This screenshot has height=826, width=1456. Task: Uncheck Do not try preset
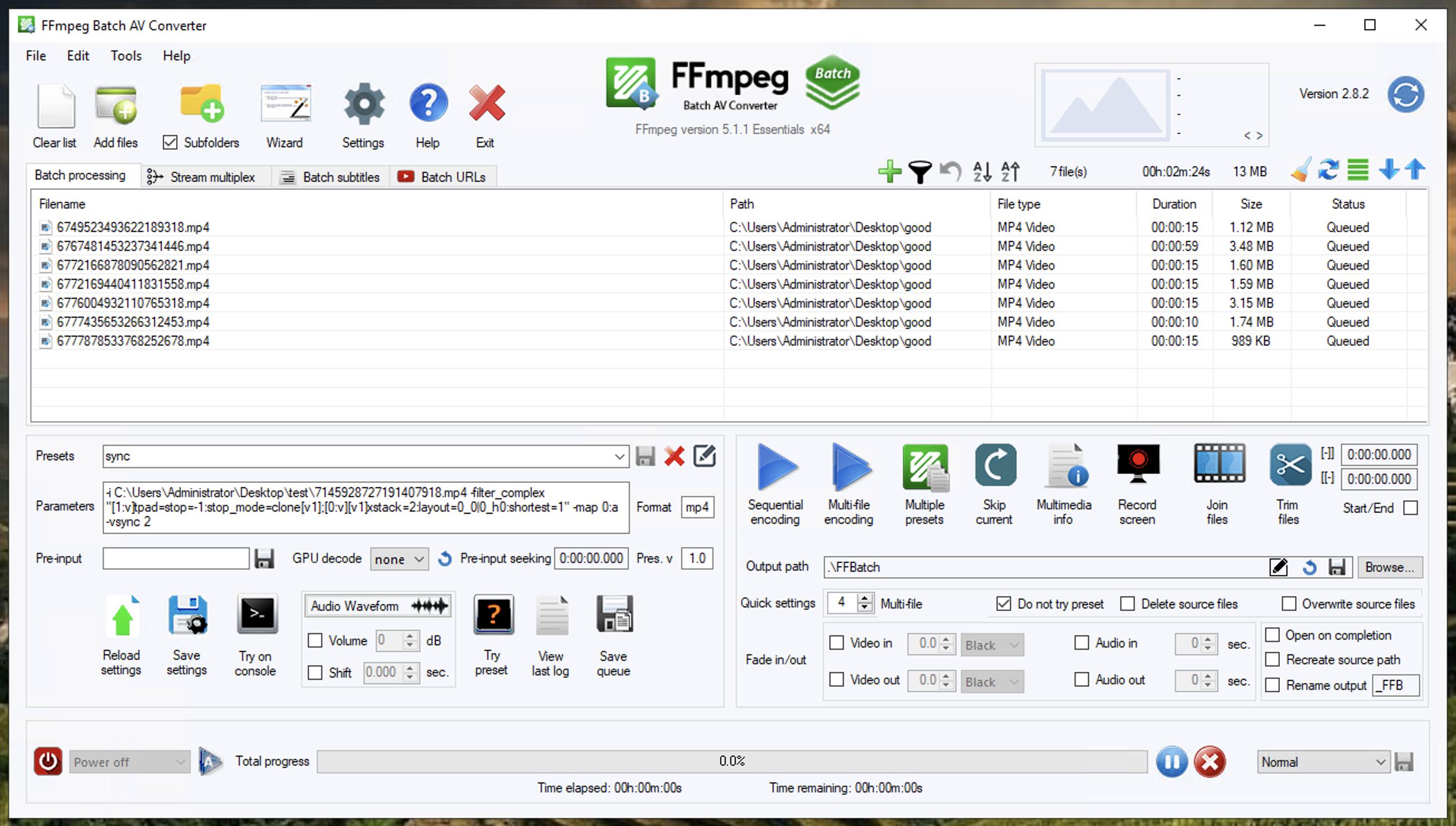1003,604
